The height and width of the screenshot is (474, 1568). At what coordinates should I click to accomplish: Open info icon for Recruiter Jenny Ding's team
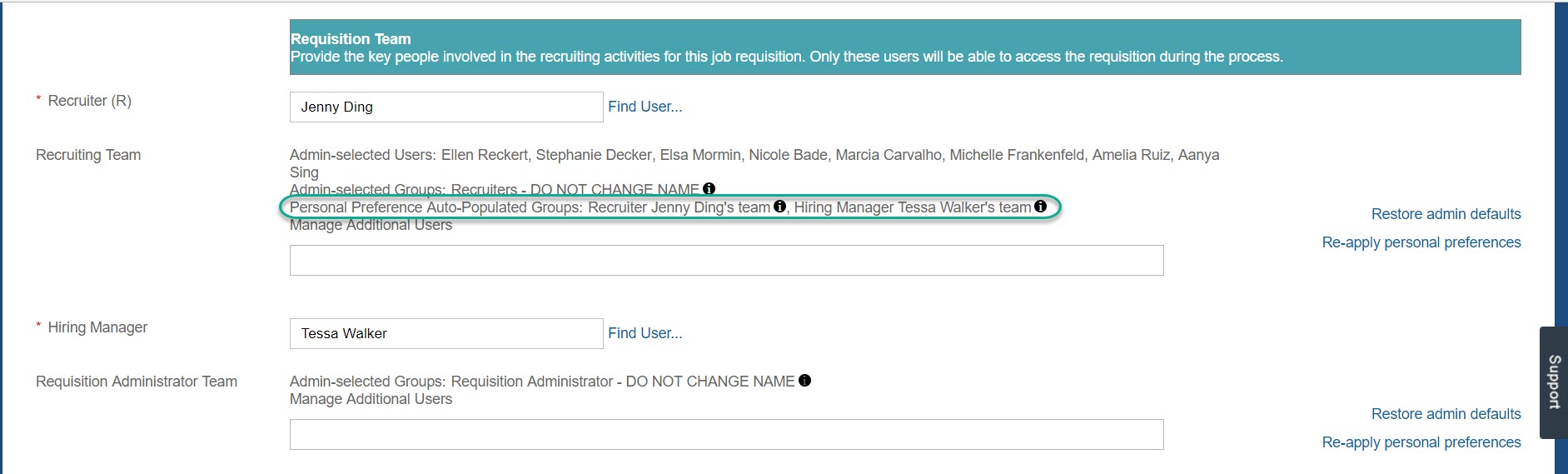coord(779,207)
